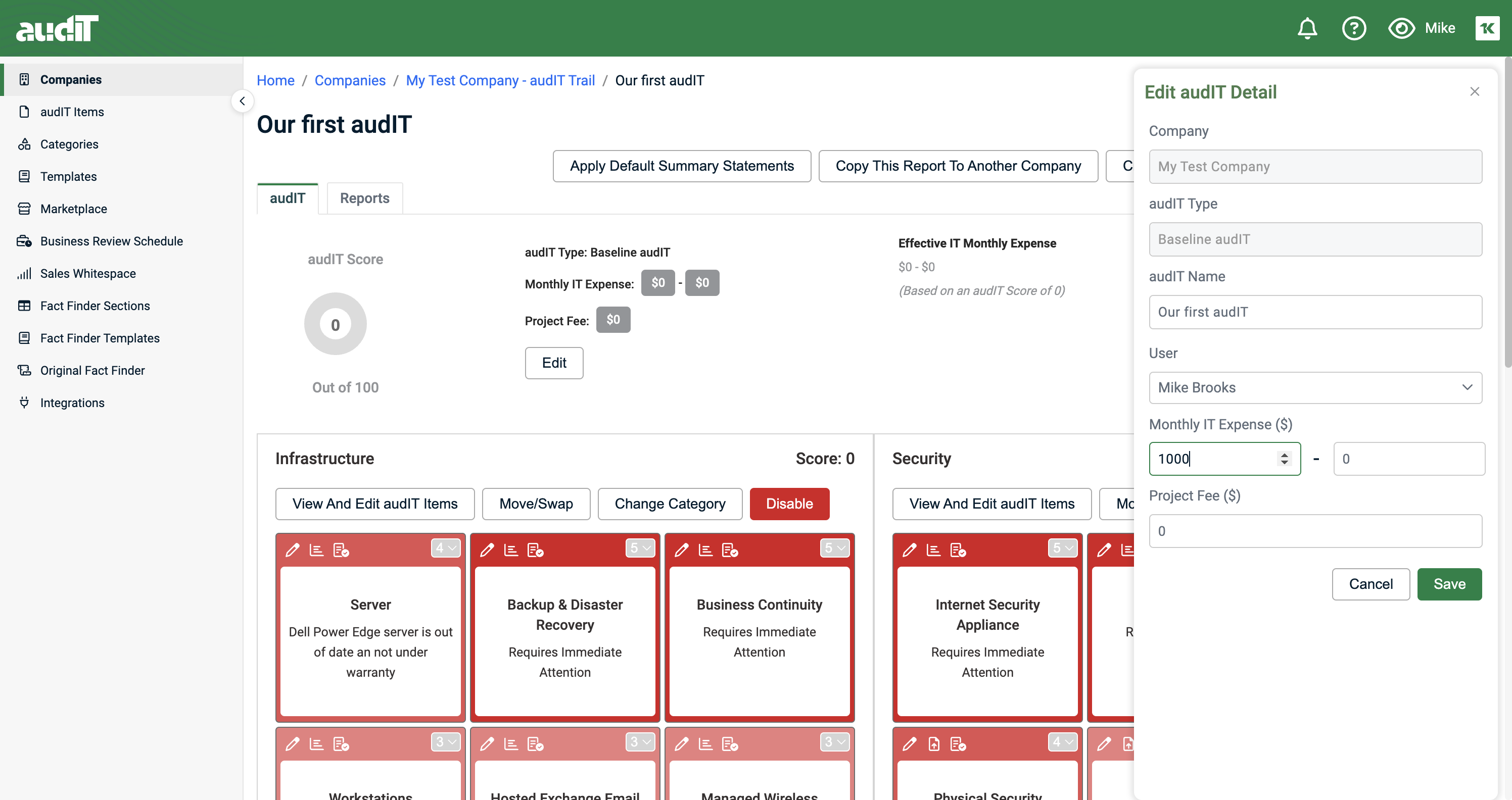The height and width of the screenshot is (800, 1512).
Task: Click the list icon on Managed Wireless card
Action: [705, 744]
